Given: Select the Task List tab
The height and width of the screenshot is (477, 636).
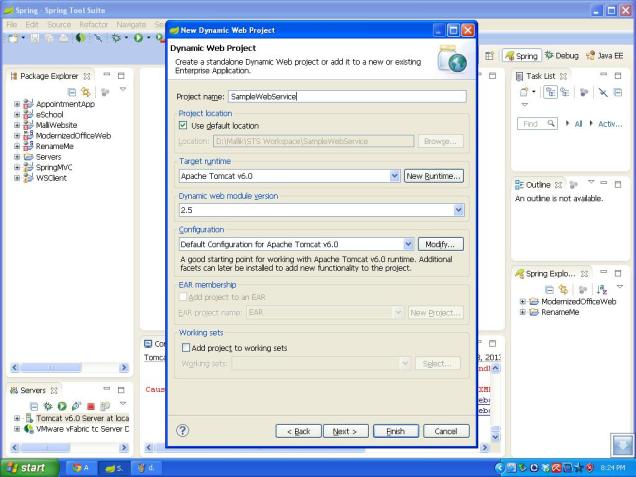Looking at the screenshot, I should pos(540,76).
